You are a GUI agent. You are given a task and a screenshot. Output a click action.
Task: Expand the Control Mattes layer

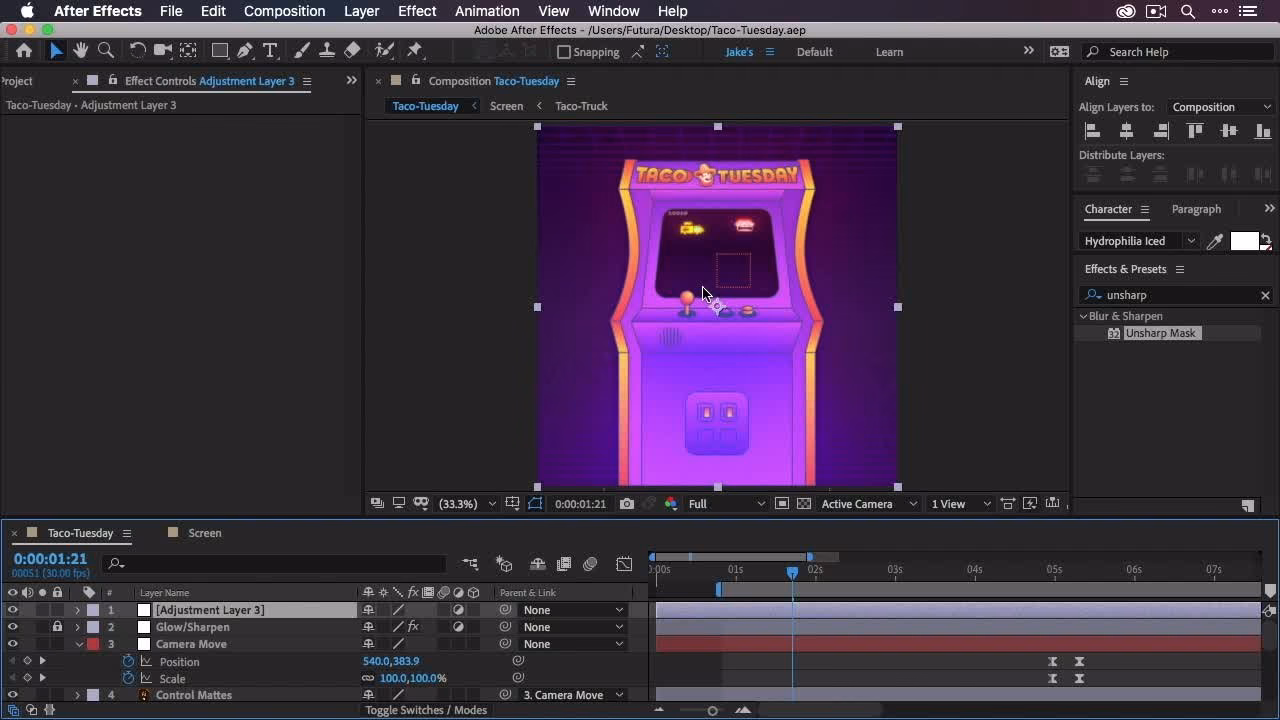pyautogui.click(x=77, y=695)
